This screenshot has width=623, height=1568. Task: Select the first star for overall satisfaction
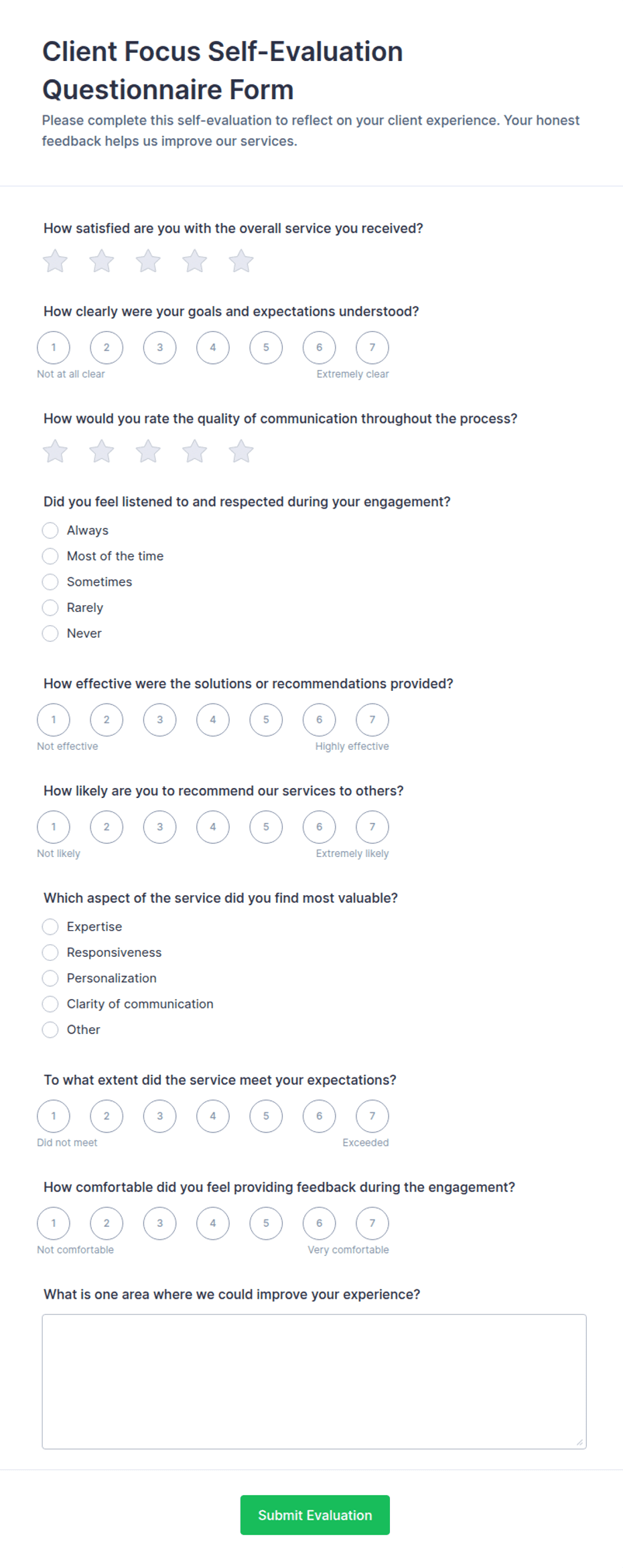55,261
